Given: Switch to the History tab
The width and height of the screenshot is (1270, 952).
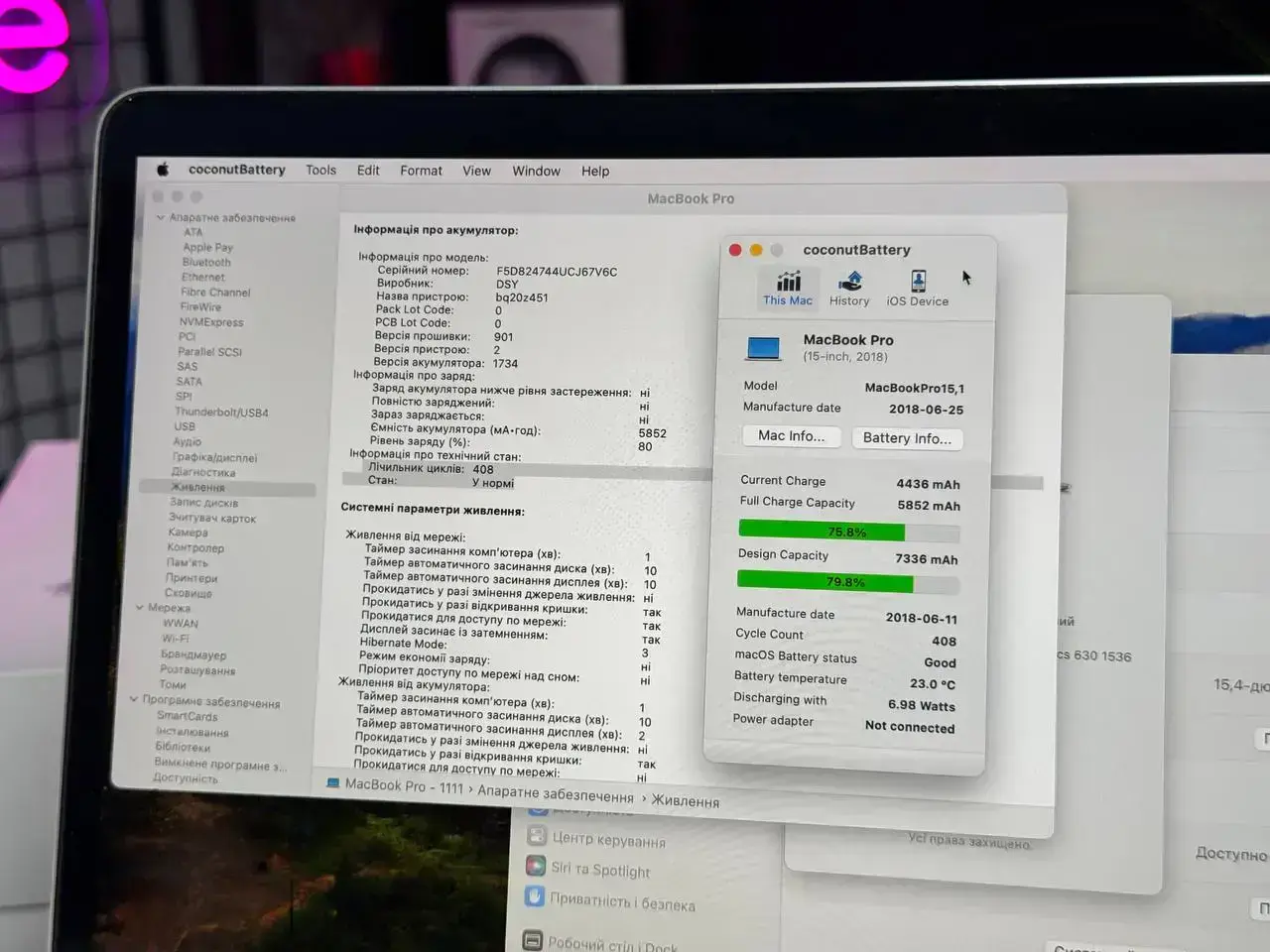Looking at the screenshot, I should [849, 289].
